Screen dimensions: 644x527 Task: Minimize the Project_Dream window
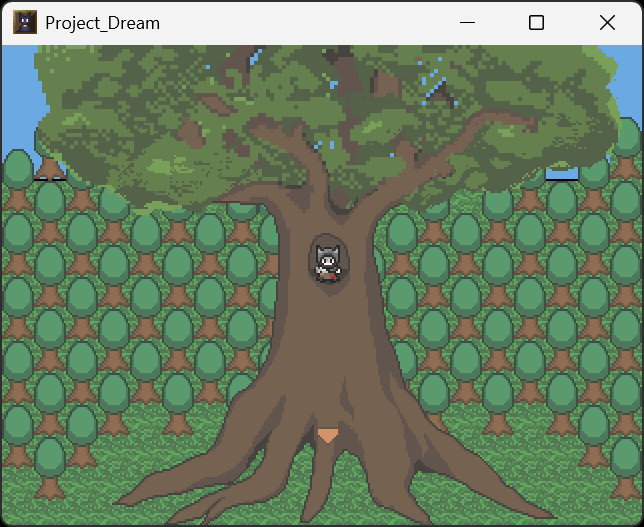pos(467,23)
